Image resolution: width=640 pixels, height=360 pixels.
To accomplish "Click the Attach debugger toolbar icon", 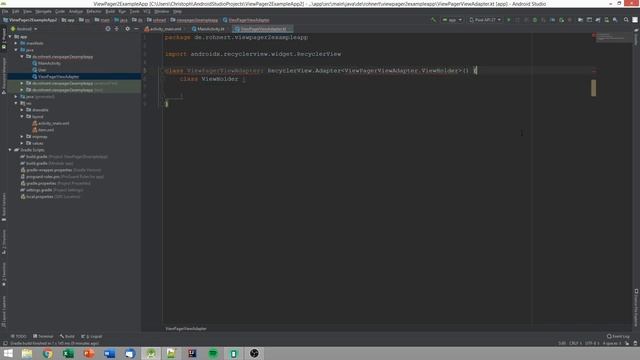I will tap(562, 20).
